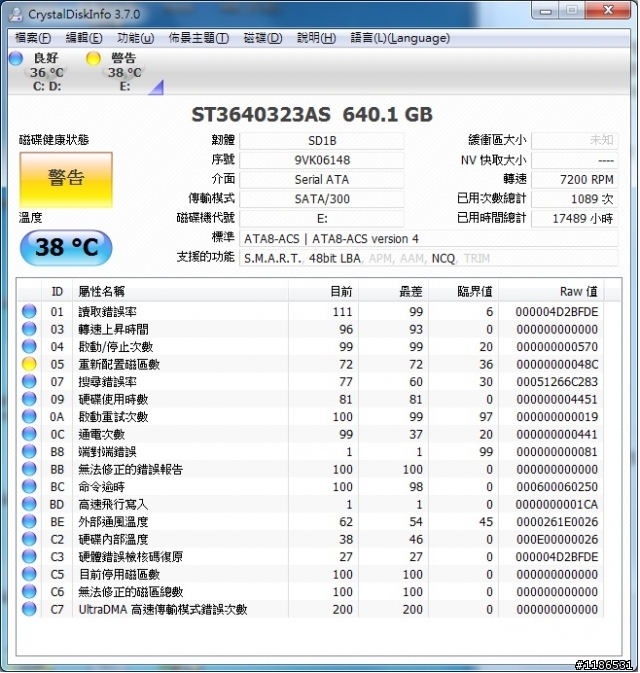
Task: Click the drive letter field E:
Action: (x=322, y=218)
